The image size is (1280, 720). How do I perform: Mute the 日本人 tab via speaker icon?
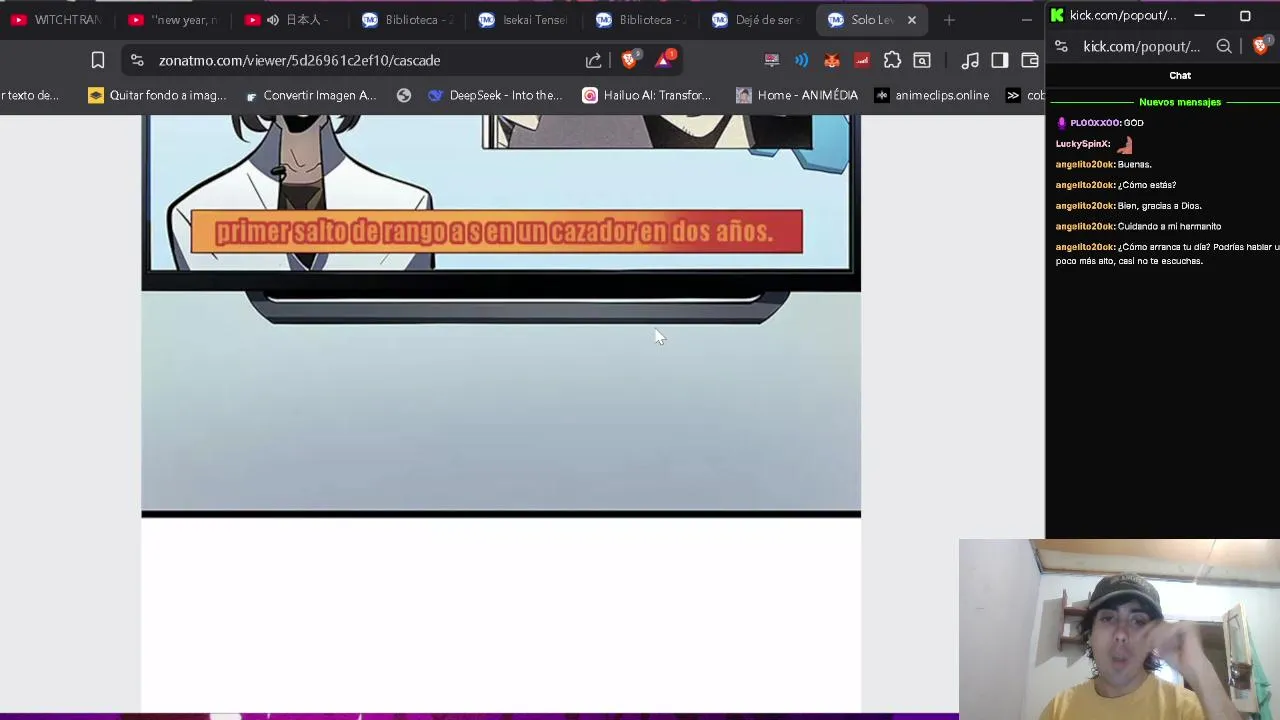coord(273,20)
